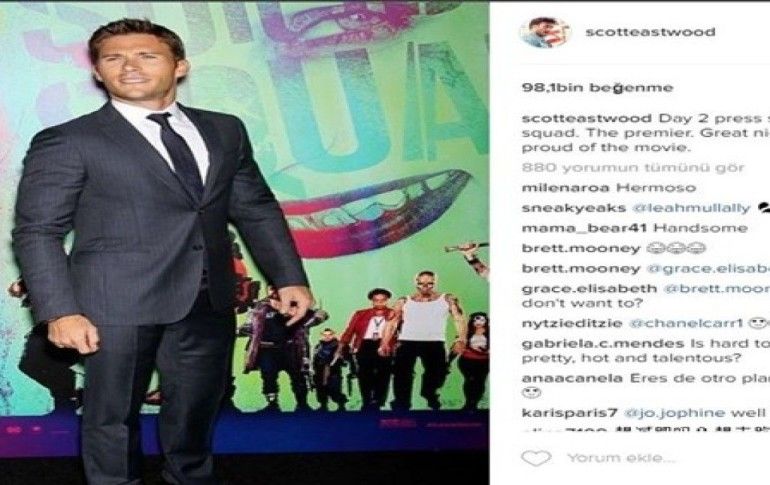Open the gabriela.c.mendes commenter profile
The image size is (770, 485).
click(x=603, y=344)
